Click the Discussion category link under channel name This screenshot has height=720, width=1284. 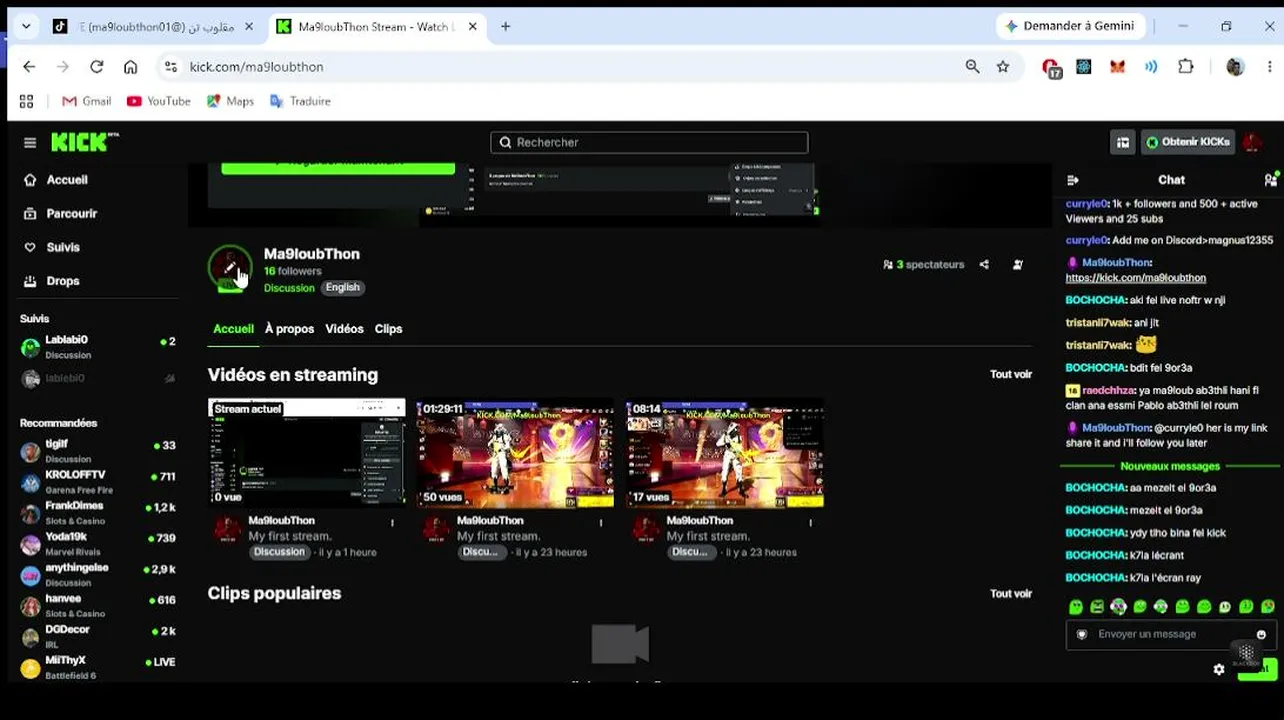click(289, 288)
